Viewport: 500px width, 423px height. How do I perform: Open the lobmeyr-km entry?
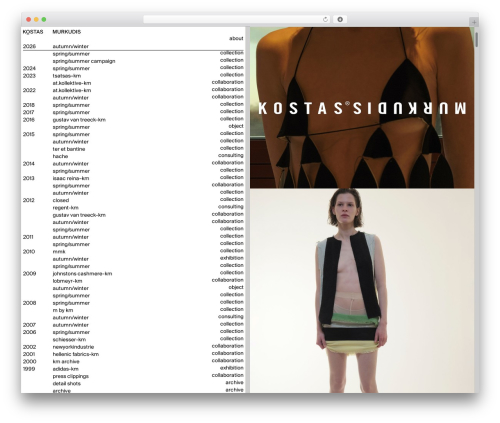click(x=67, y=281)
